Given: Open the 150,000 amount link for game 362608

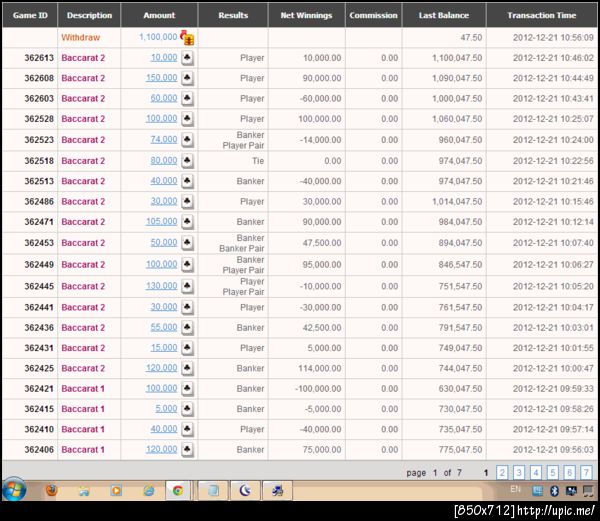Looking at the screenshot, I should click(161, 78).
